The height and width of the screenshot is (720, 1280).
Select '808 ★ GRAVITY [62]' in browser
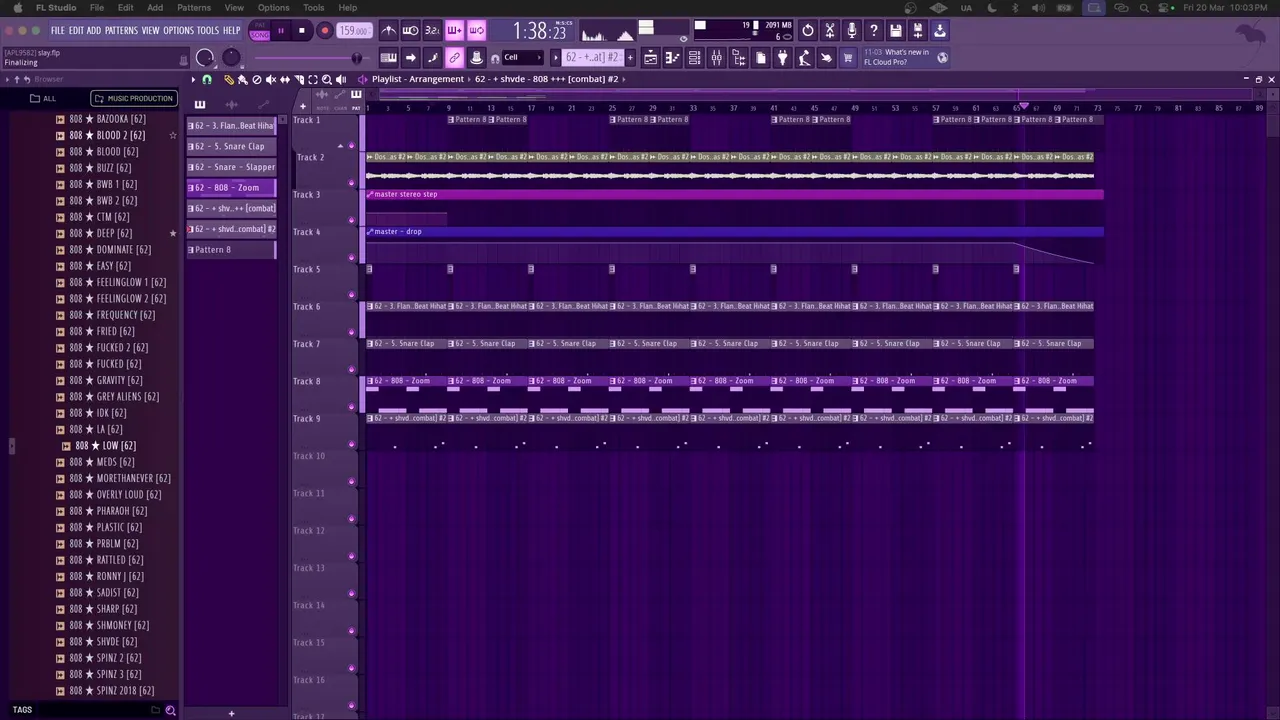[x=105, y=380]
